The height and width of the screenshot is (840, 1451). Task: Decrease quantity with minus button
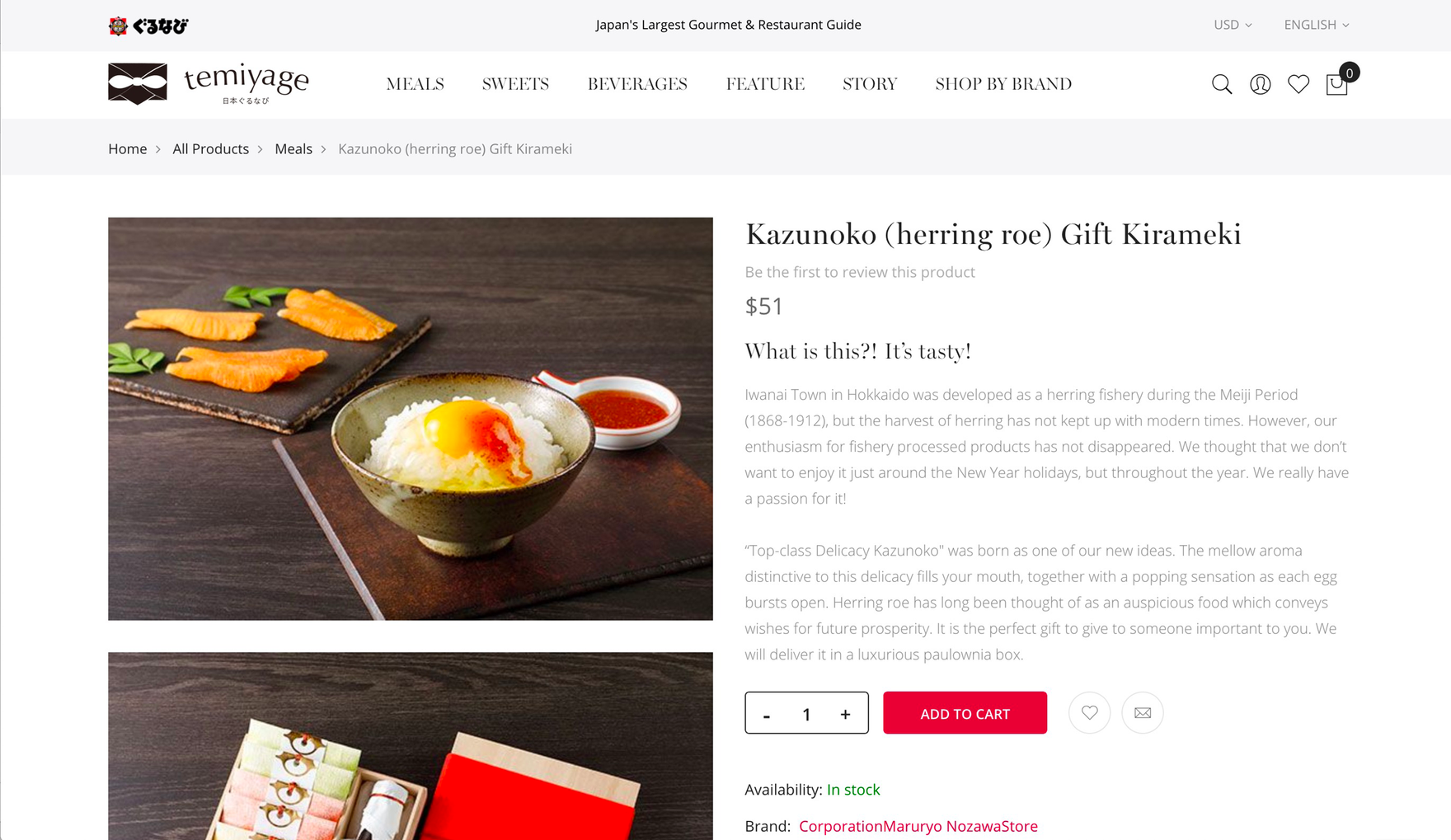click(767, 714)
